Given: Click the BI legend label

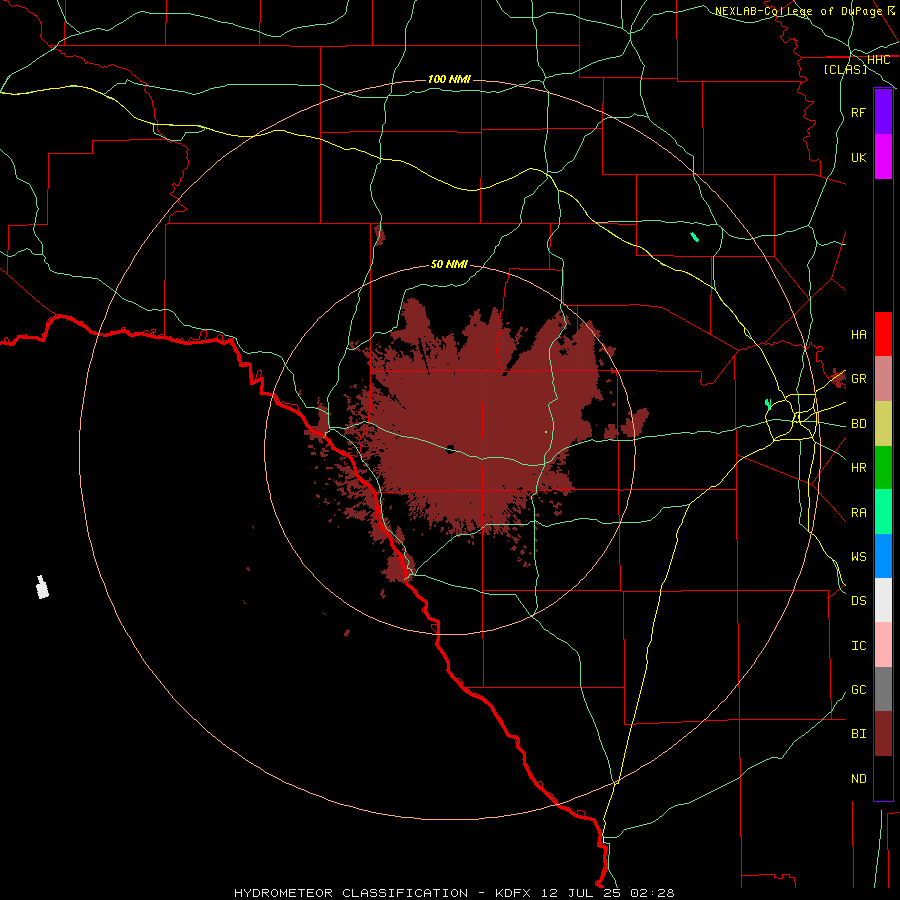Looking at the screenshot, I should click(859, 734).
